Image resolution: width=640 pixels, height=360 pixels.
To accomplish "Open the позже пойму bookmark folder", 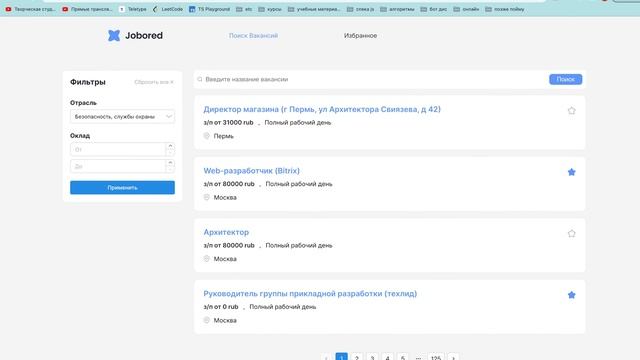I will (505, 9).
